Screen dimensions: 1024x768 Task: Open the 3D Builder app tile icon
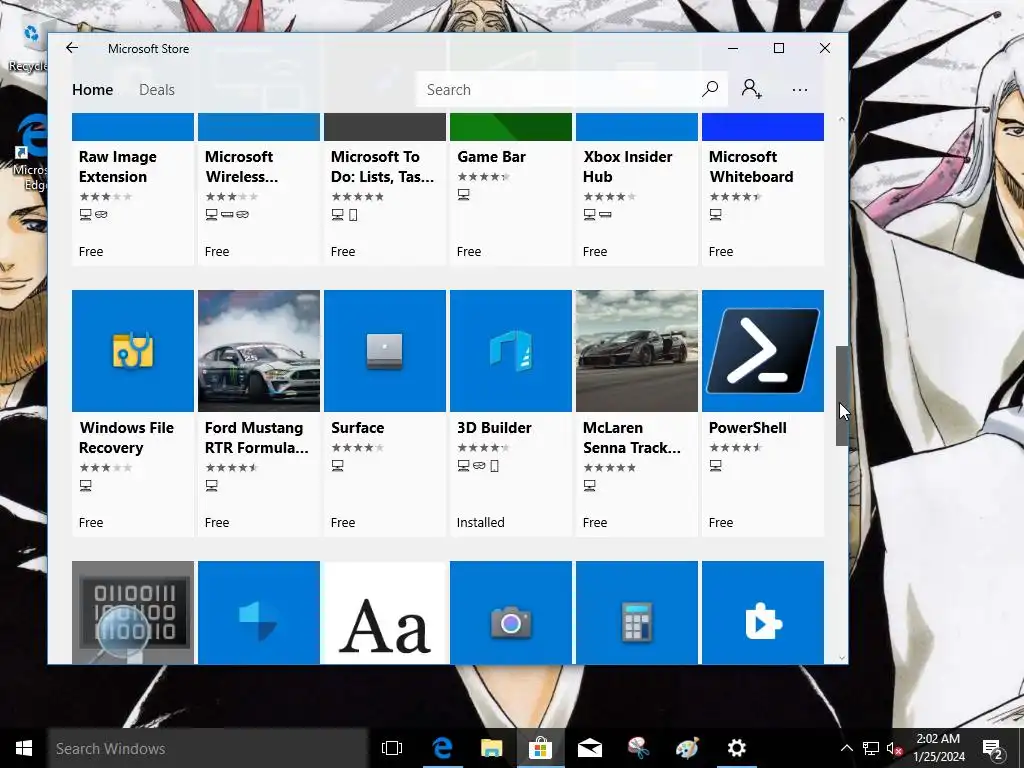pos(511,351)
